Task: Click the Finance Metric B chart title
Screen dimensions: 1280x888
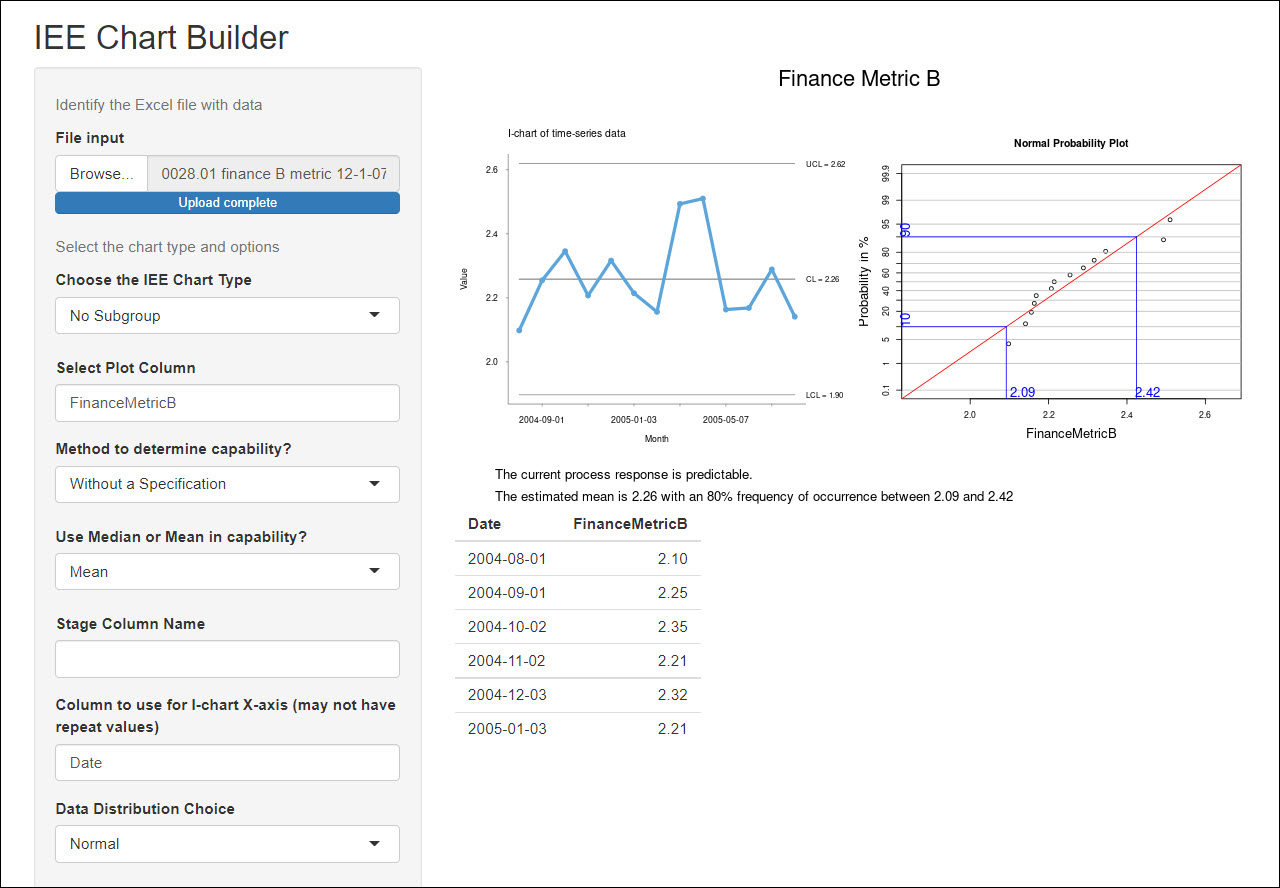Action: (x=858, y=79)
